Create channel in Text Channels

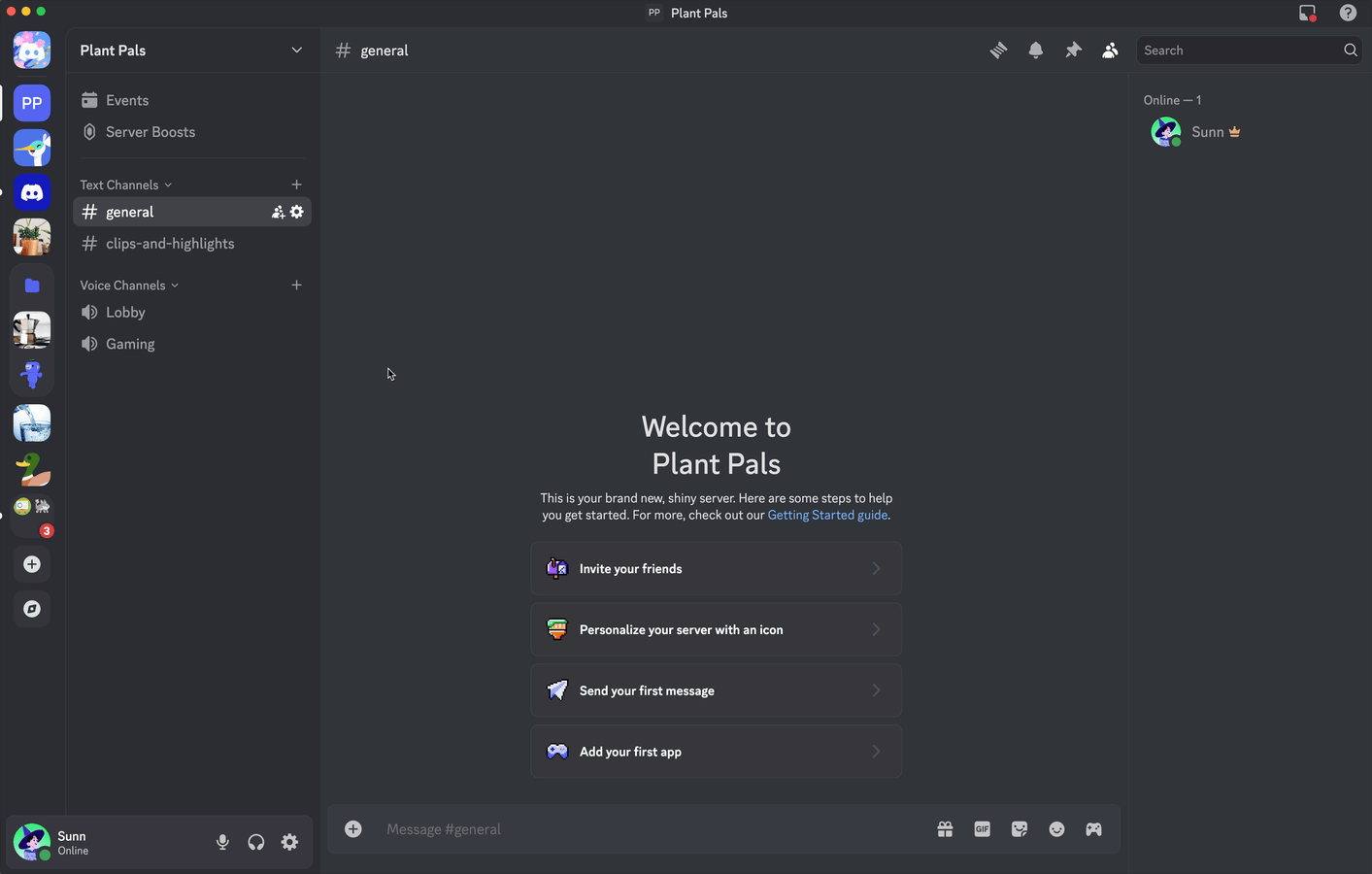point(296,185)
